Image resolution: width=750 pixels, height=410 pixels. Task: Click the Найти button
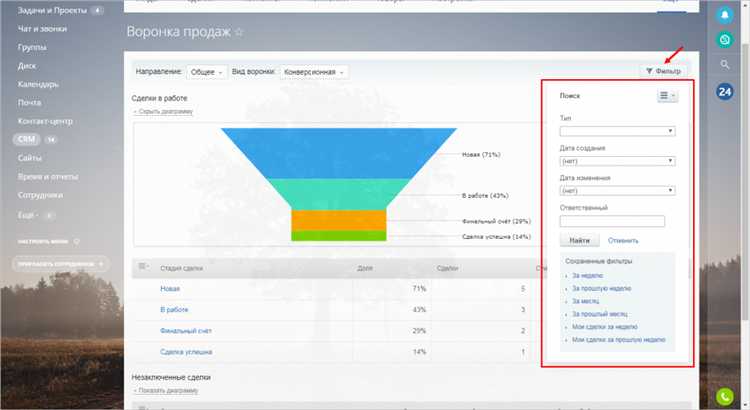click(x=579, y=240)
